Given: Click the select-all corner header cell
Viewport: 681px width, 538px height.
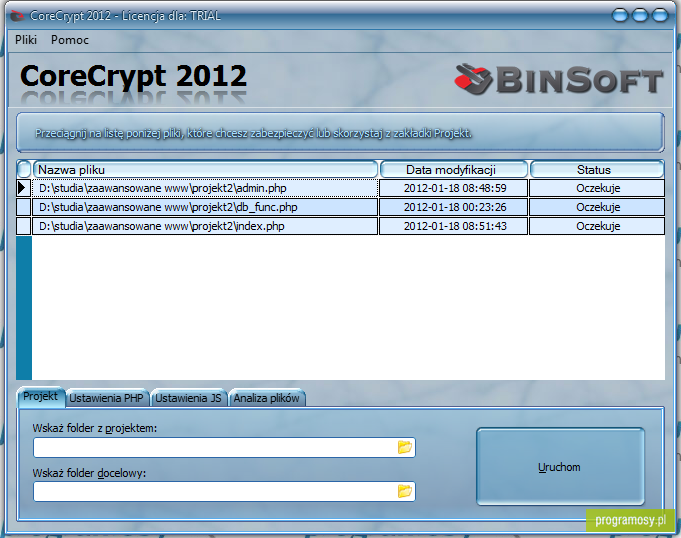Looking at the screenshot, I should pos(24,169).
